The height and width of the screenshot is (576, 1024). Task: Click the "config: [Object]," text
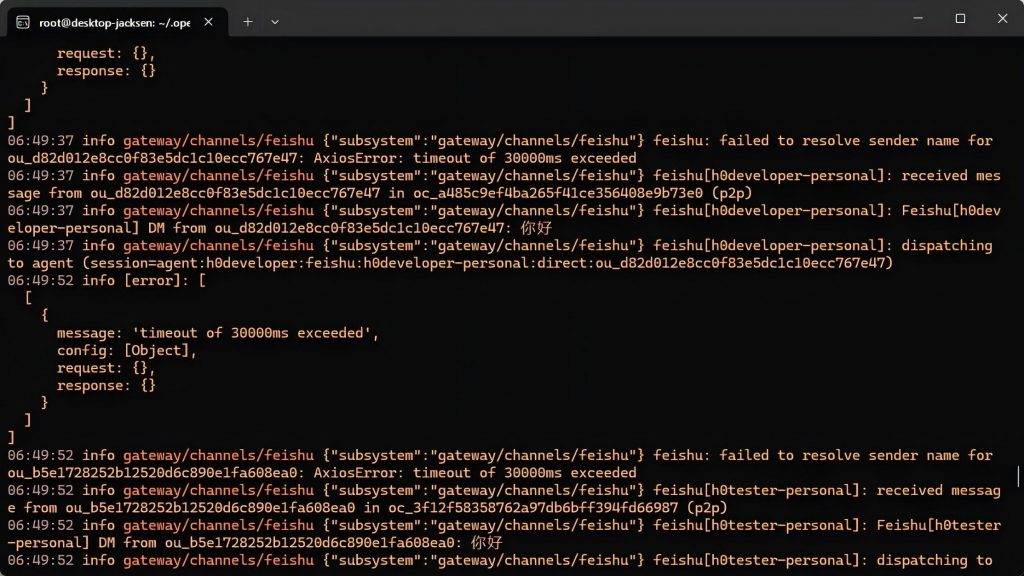(x=127, y=351)
